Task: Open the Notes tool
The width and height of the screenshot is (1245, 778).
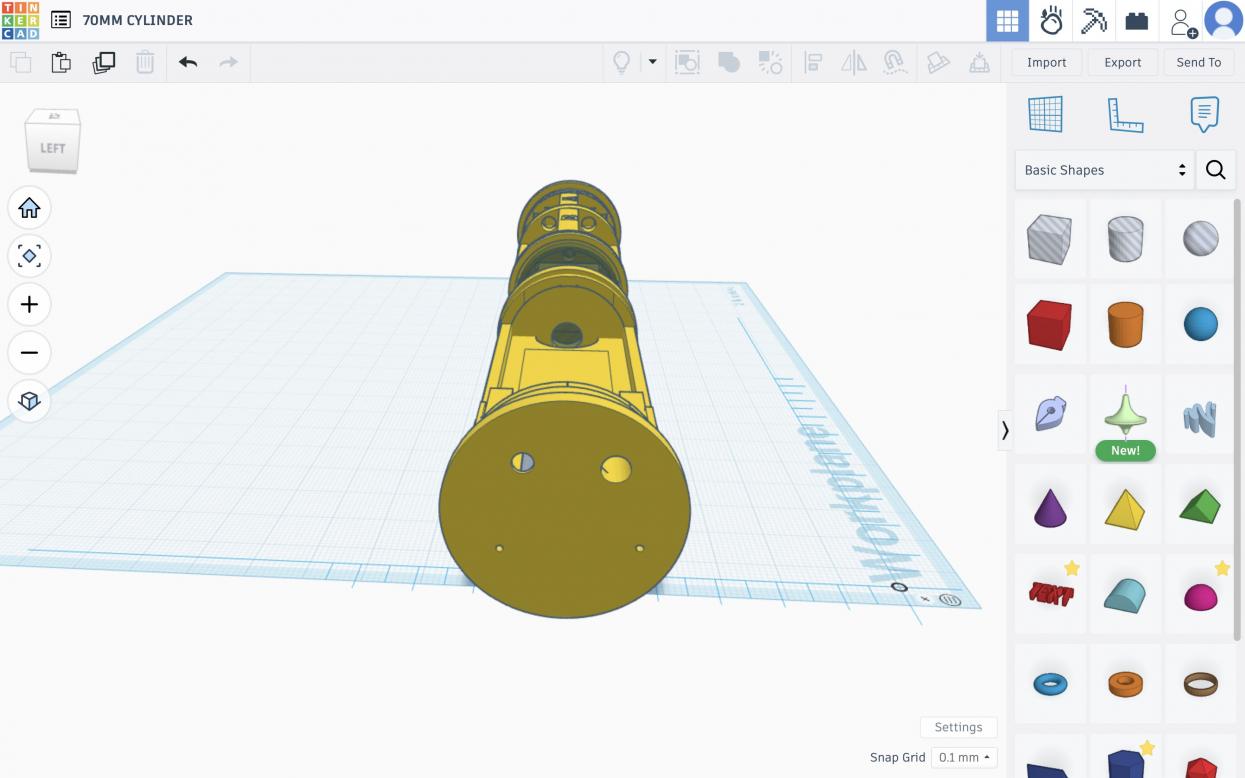Action: click(x=1204, y=114)
